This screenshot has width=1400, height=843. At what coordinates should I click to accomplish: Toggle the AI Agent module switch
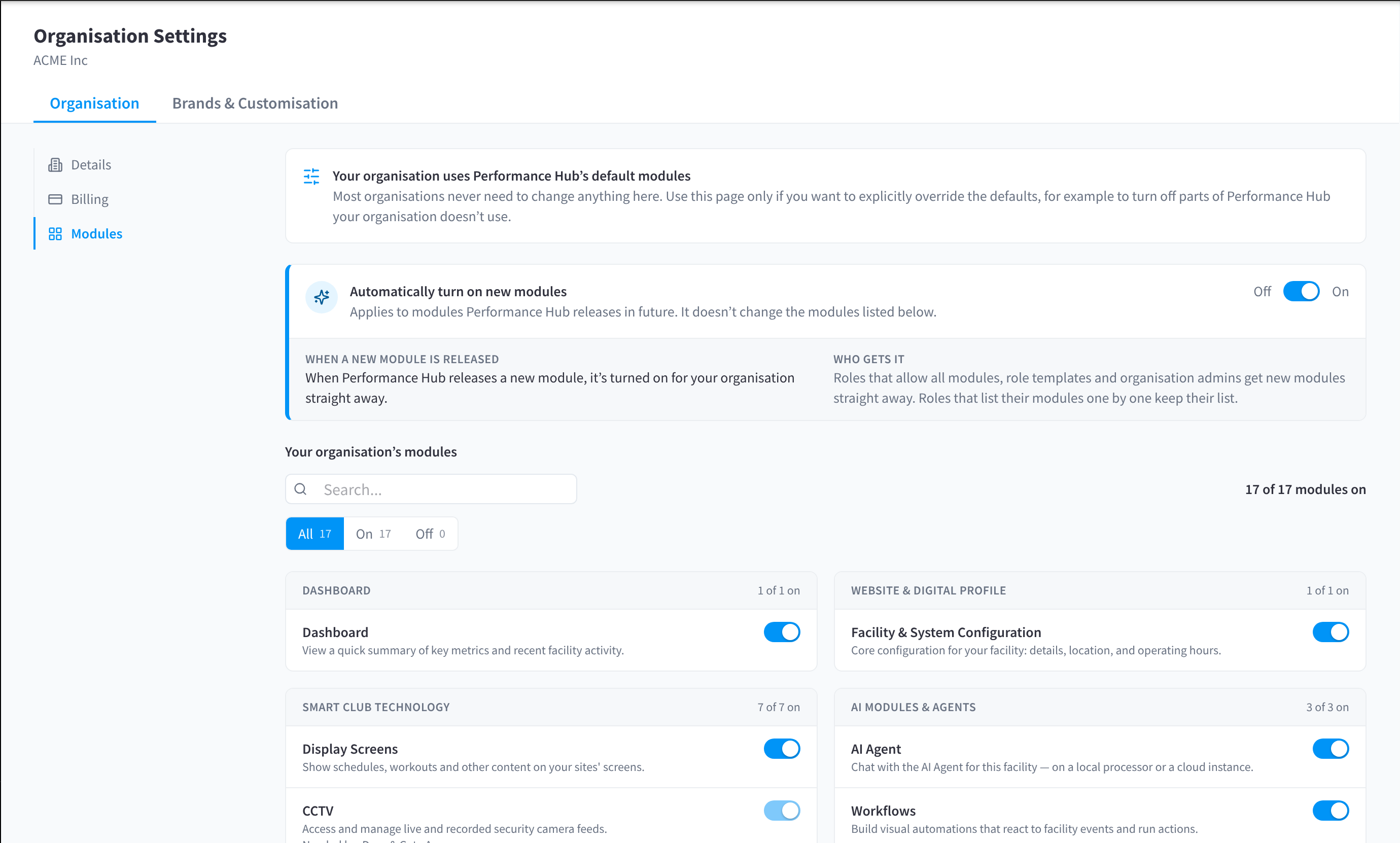(x=1330, y=748)
